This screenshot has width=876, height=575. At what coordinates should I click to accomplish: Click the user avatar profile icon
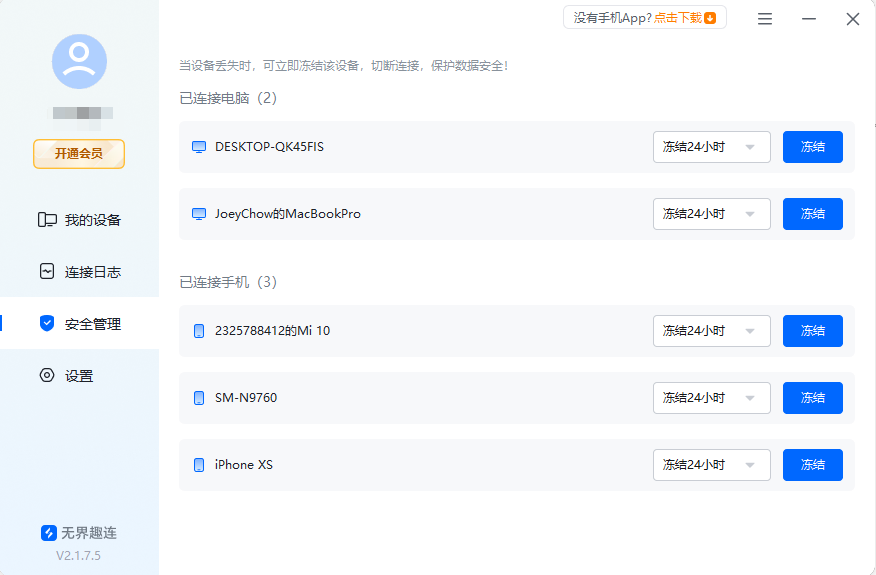[79, 61]
